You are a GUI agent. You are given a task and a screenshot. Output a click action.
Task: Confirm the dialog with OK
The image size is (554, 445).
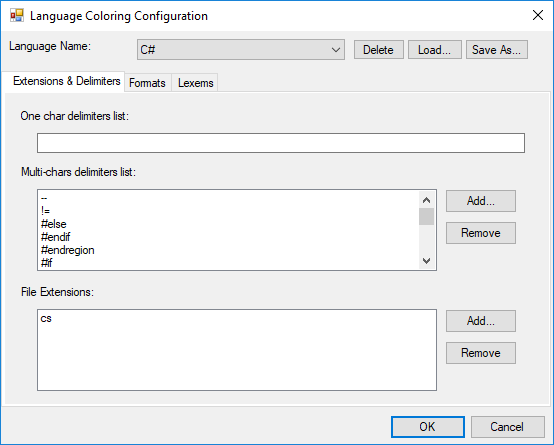click(x=428, y=427)
